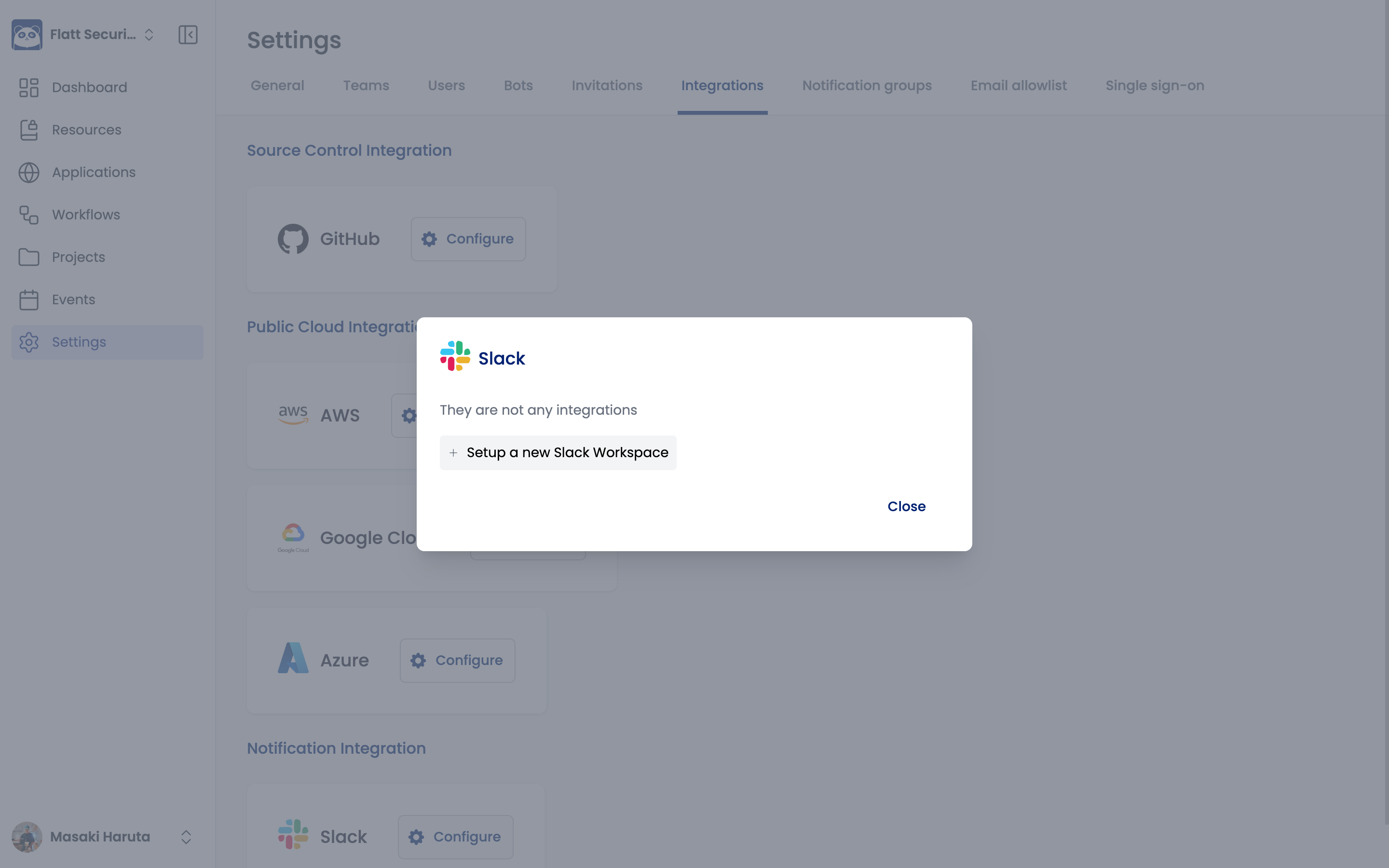This screenshot has width=1389, height=868.
Task: Click the Notification Integration heading
Action: 336,748
